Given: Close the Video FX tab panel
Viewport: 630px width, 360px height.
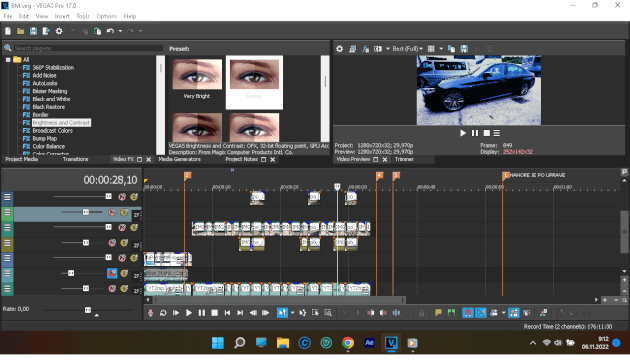Looking at the screenshot, I should pyautogui.click(x=149, y=160).
